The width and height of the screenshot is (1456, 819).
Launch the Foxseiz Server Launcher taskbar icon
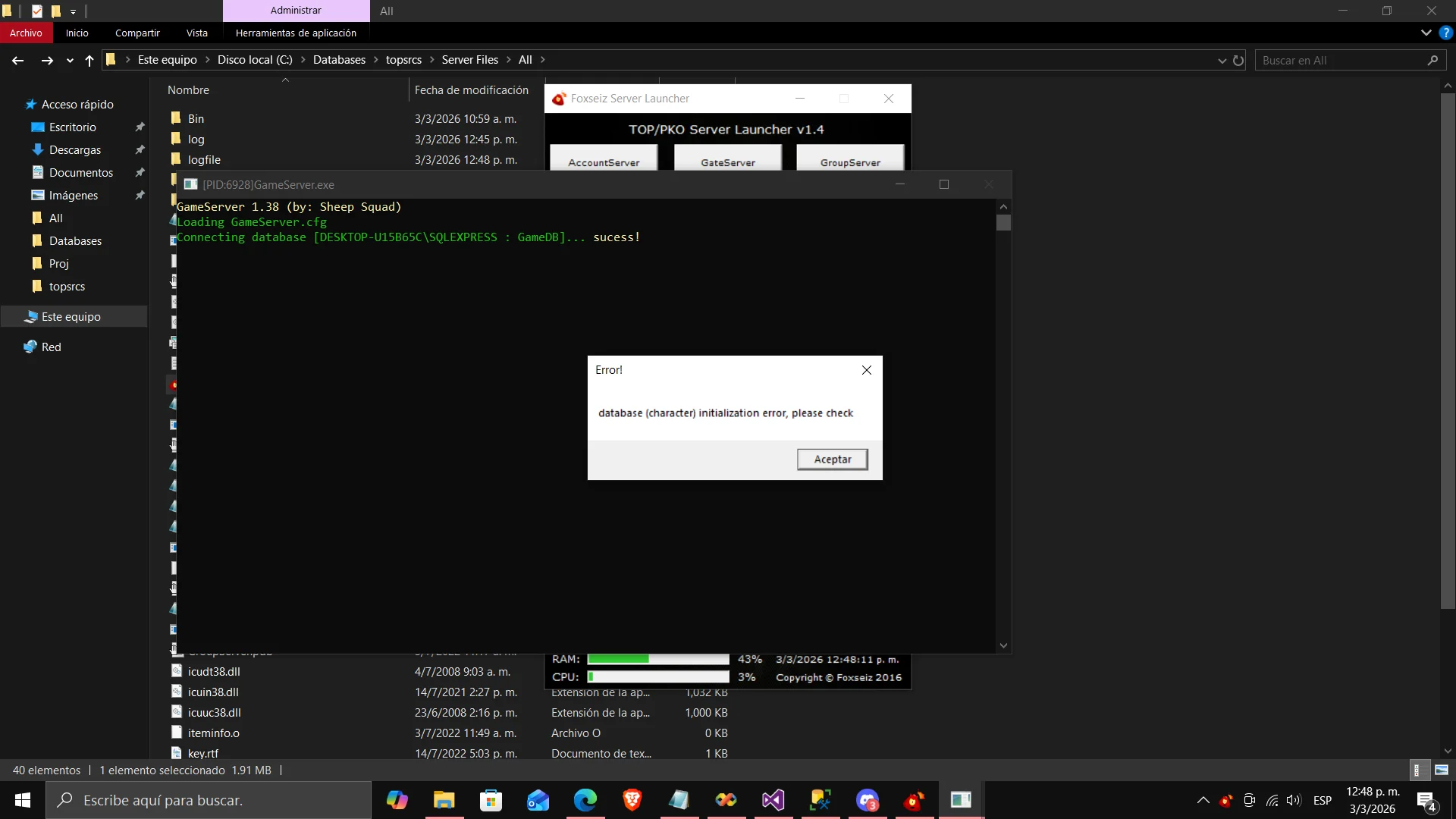(914, 800)
